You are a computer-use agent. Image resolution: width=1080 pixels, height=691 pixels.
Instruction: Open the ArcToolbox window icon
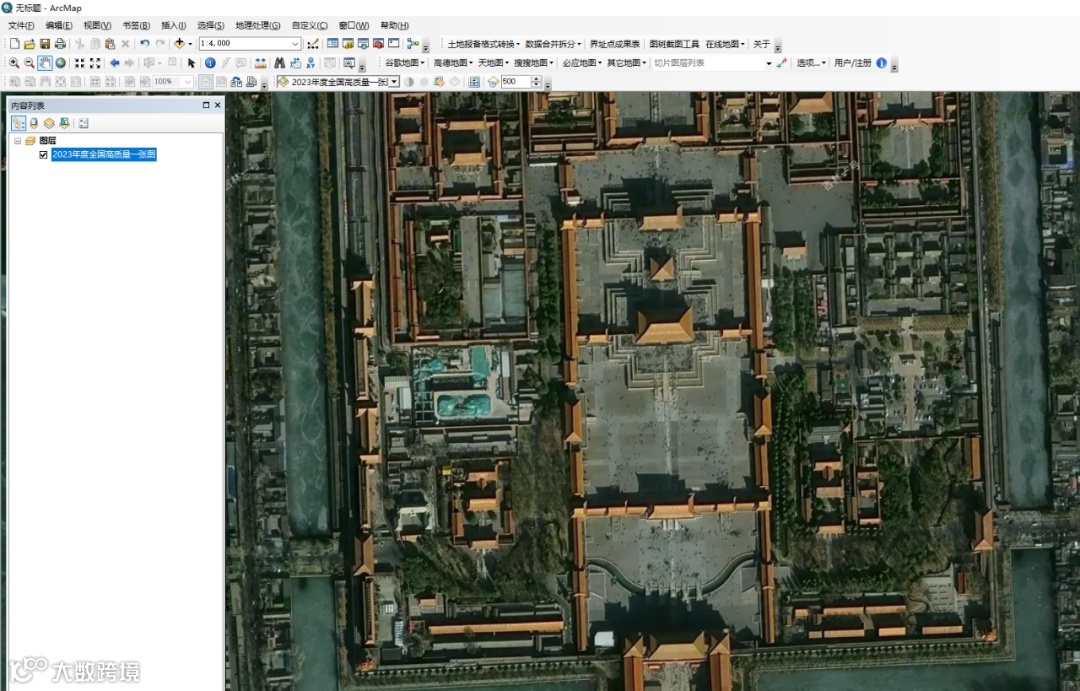pyautogui.click(x=378, y=43)
